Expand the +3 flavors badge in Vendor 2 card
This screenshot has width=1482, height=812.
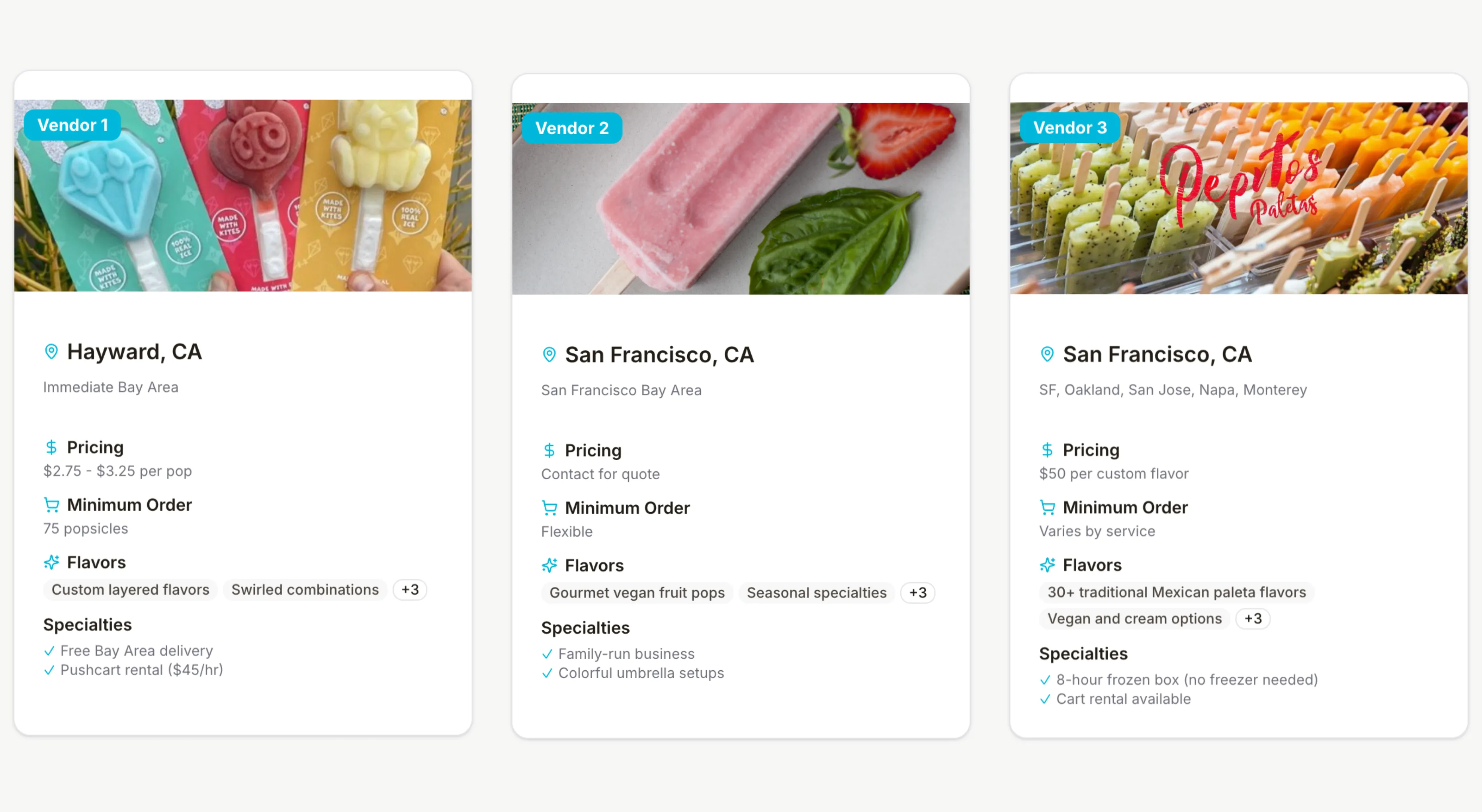pyautogui.click(x=918, y=593)
